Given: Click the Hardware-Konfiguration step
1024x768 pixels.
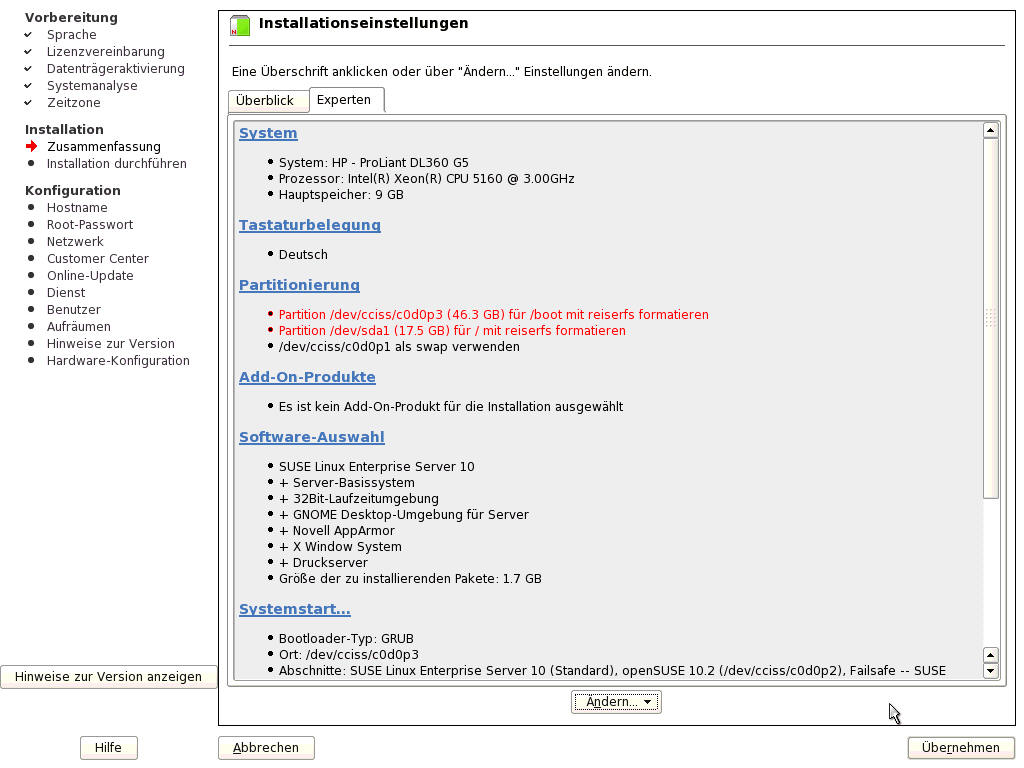Looking at the screenshot, I should click(x=118, y=360).
